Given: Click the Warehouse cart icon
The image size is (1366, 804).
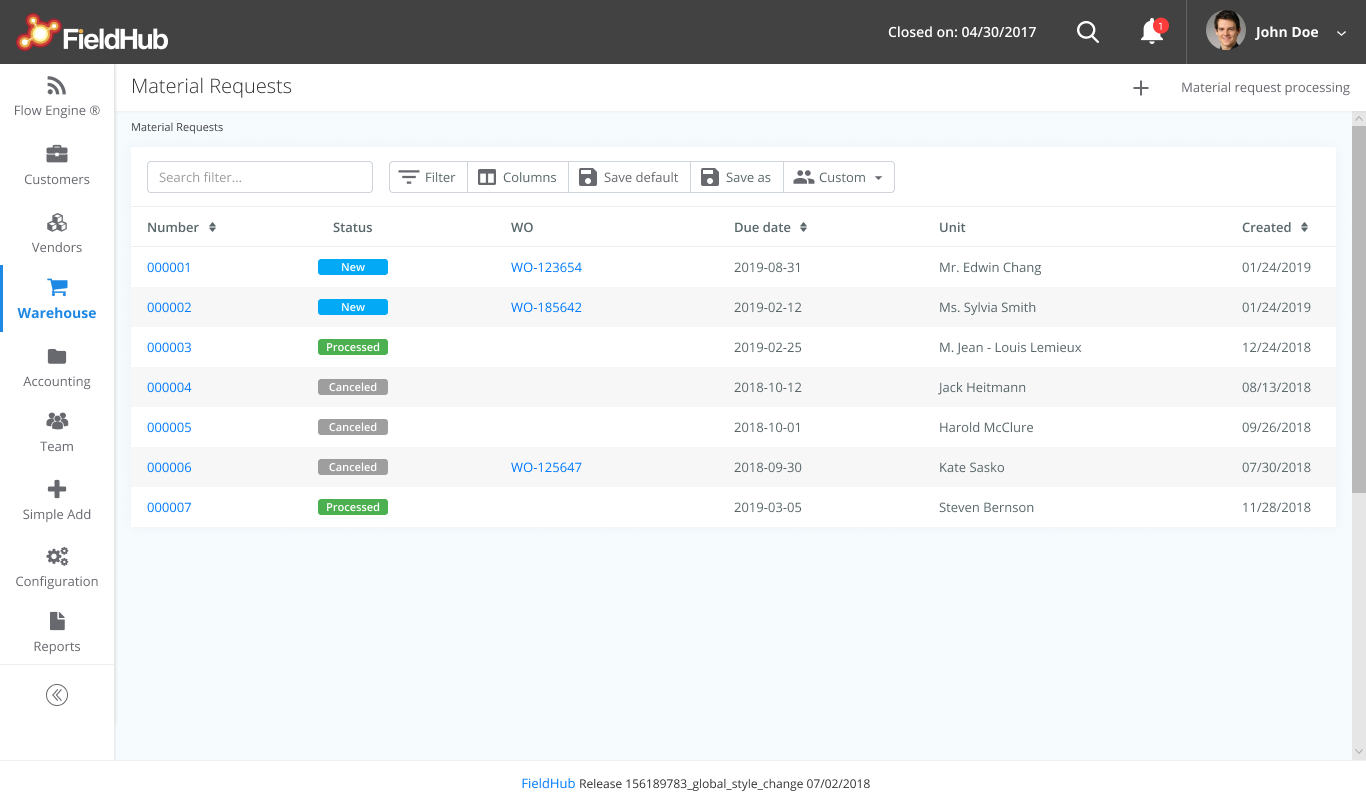Looking at the screenshot, I should click(56, 290).
